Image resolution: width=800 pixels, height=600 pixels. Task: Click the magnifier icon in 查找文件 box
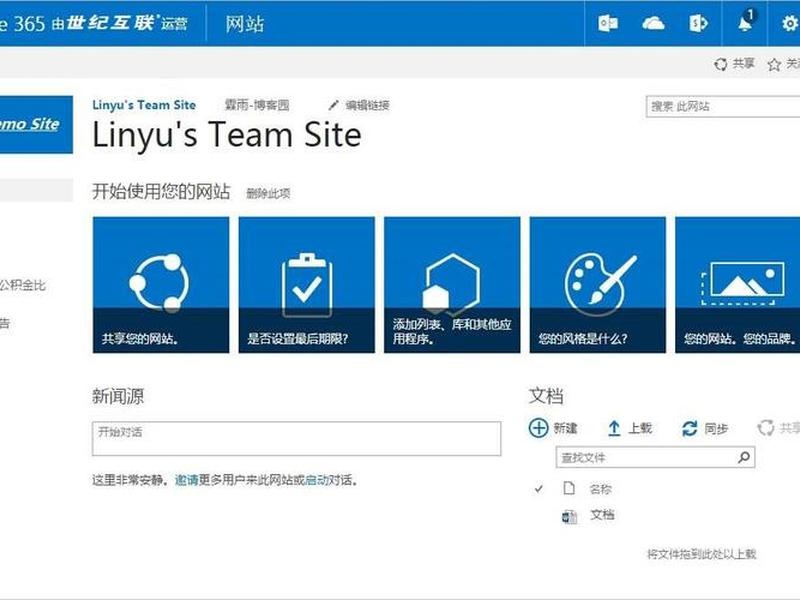point(744,457)
